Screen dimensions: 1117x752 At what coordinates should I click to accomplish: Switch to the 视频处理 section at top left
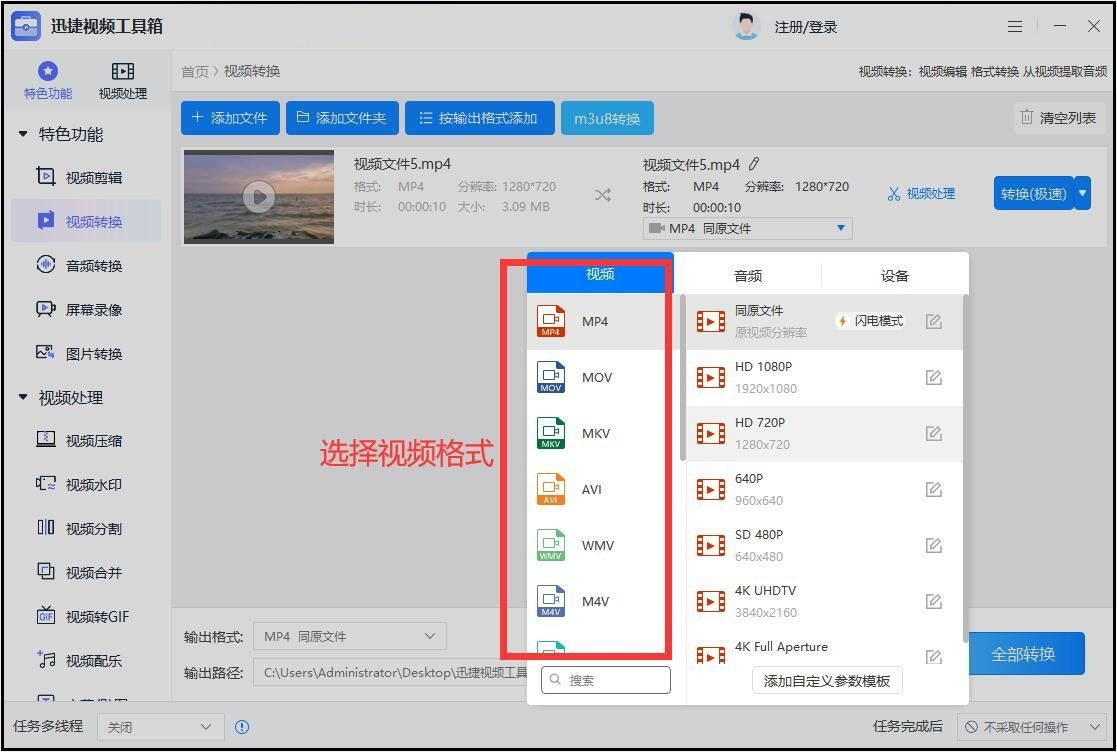click(122, 80)
